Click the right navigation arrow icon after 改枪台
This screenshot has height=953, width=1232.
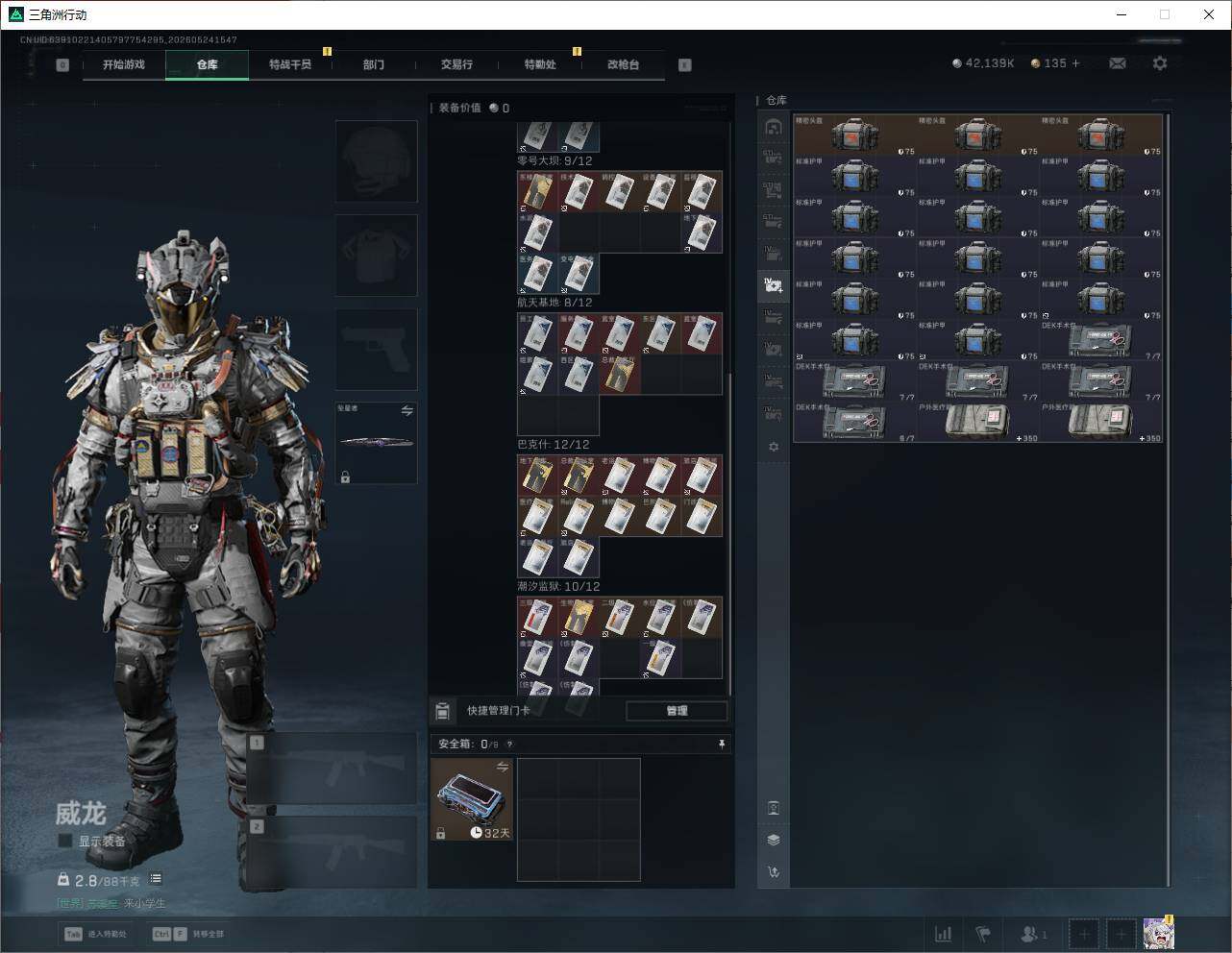click(x=685, y=65)
